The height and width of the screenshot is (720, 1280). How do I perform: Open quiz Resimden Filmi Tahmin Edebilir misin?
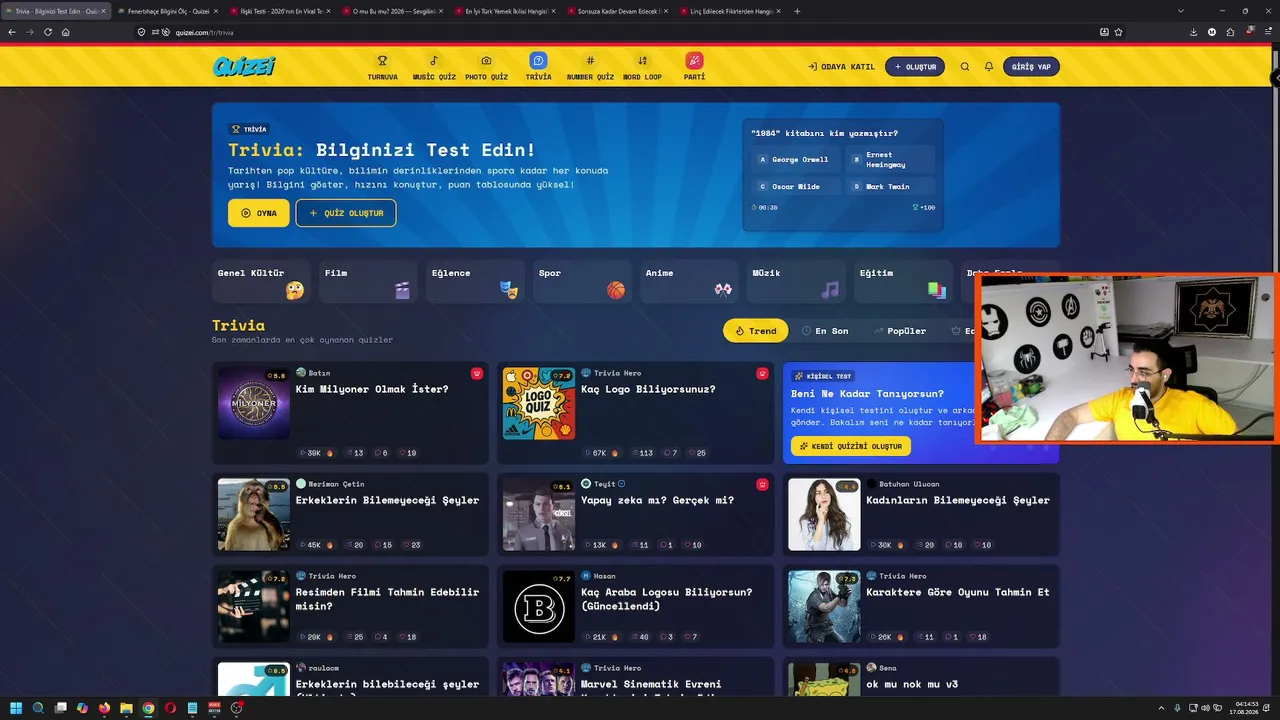click(x=351, y=607)
